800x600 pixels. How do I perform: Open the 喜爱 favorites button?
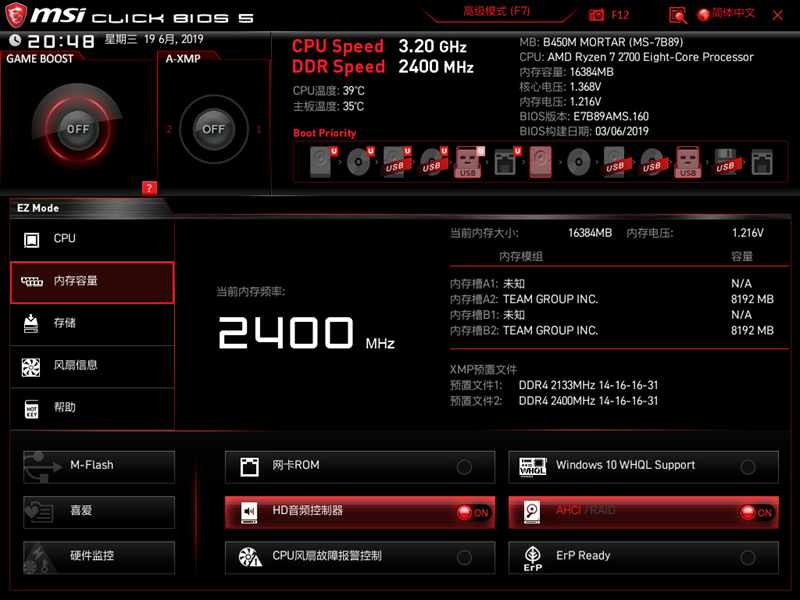[x=99, y=512]
